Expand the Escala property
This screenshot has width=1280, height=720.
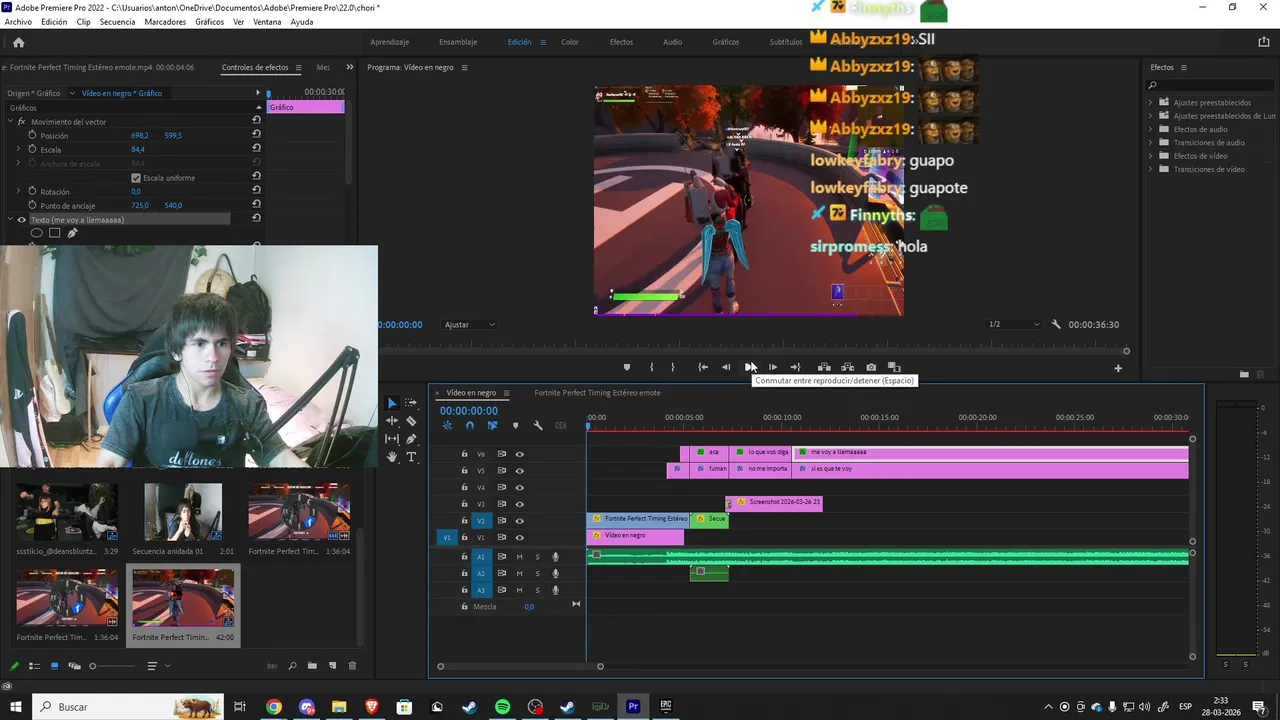pyautogui.click(x=18, y=149)
